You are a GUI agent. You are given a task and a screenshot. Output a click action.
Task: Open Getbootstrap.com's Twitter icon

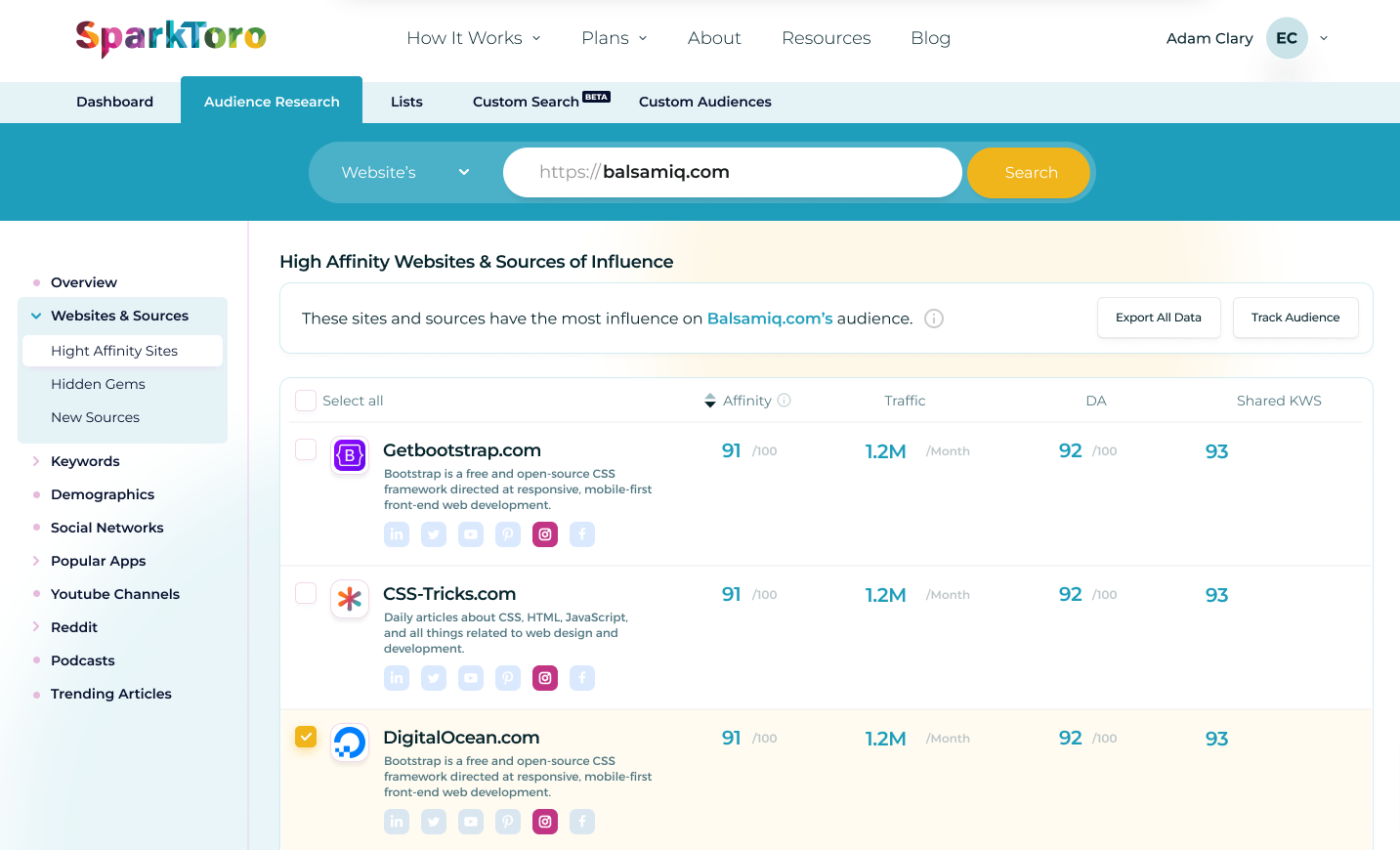[434, 534]
